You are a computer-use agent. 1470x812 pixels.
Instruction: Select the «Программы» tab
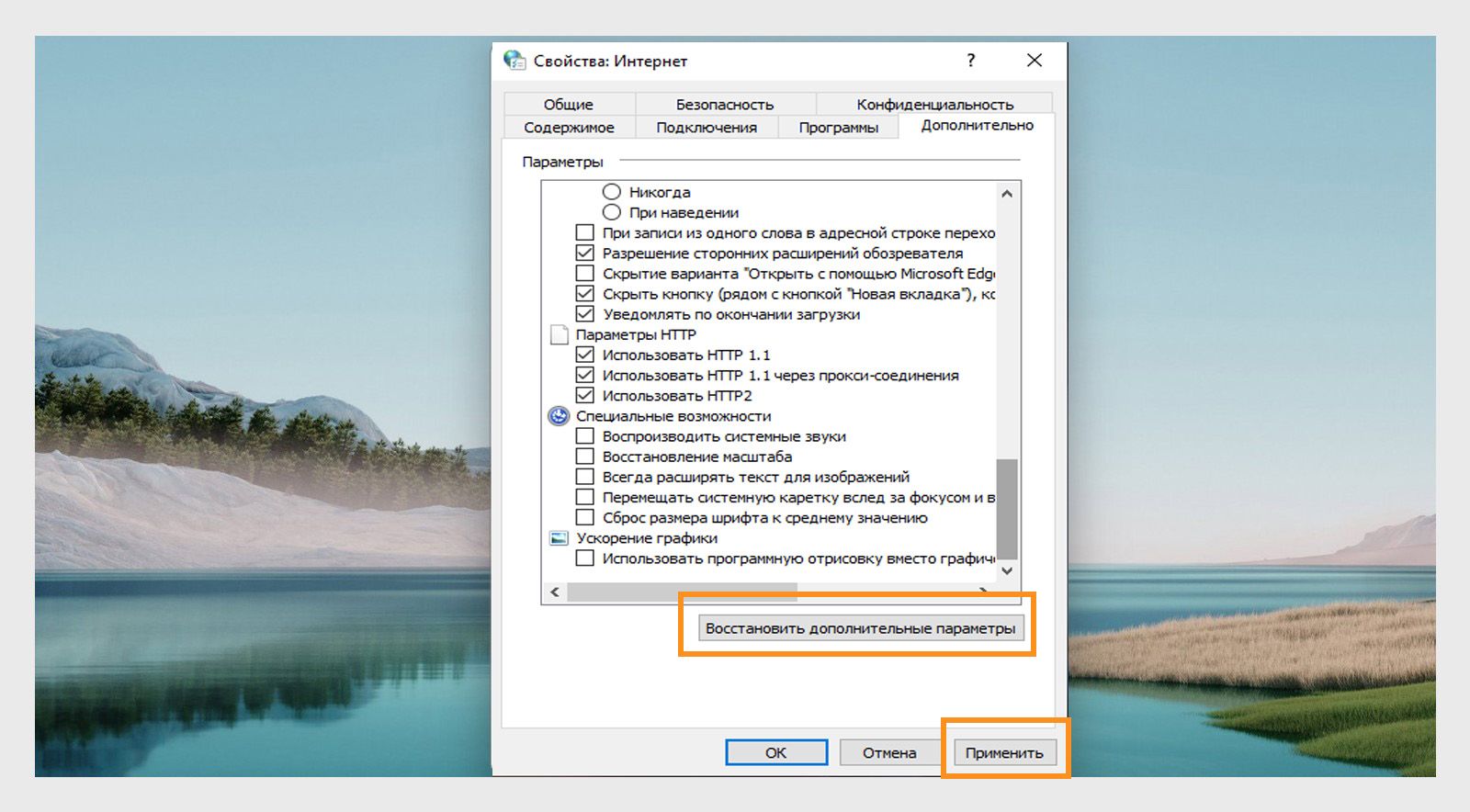pos(838,128)
